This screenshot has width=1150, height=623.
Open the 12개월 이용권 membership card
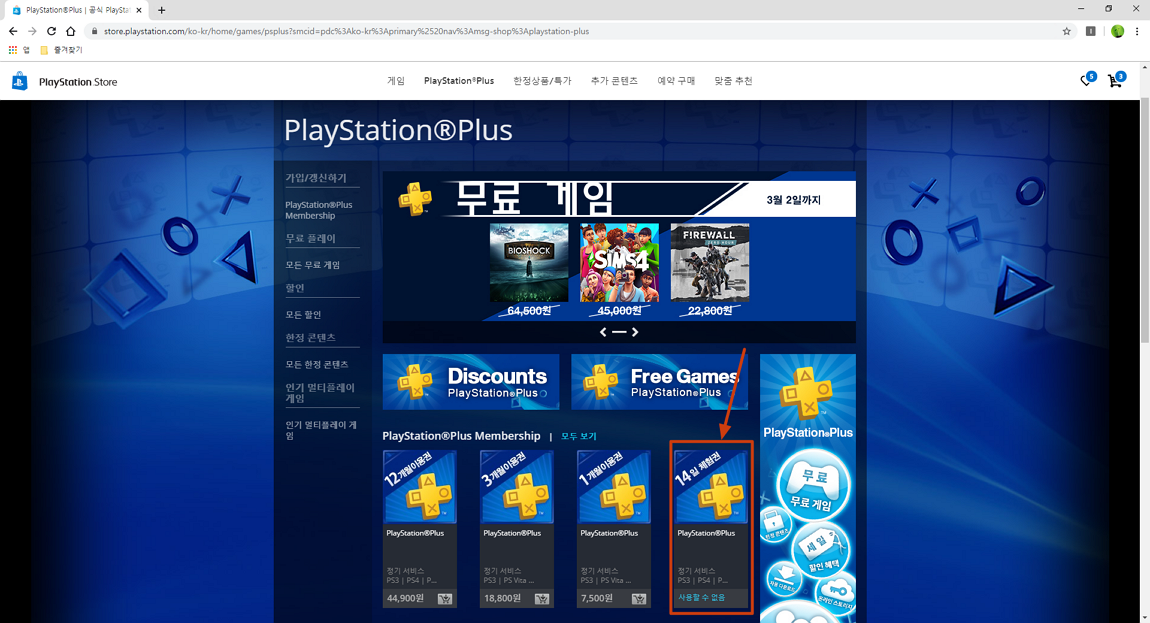pyautogui.click(x=420, y=529)
